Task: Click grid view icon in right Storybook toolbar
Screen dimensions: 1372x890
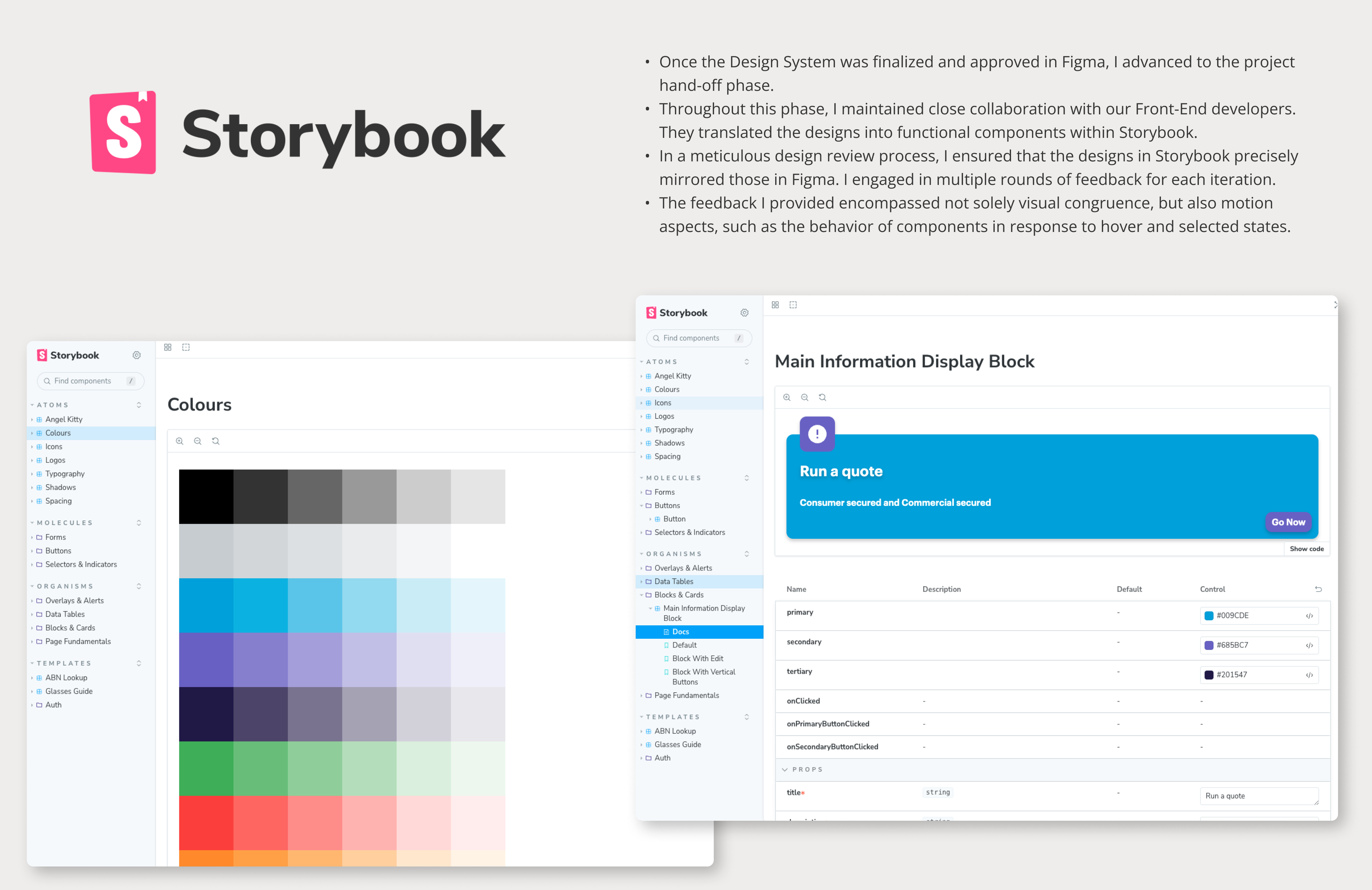Action: (x=776, y=305)
